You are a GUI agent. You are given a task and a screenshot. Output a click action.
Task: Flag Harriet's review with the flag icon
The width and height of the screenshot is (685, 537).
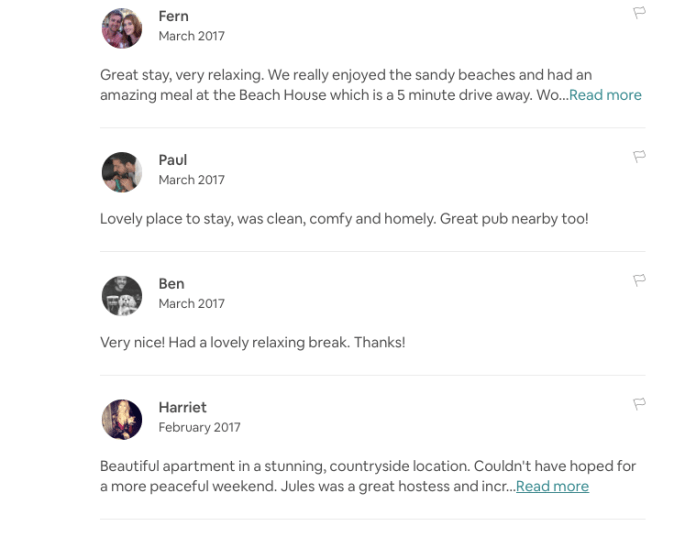point(639,404)
